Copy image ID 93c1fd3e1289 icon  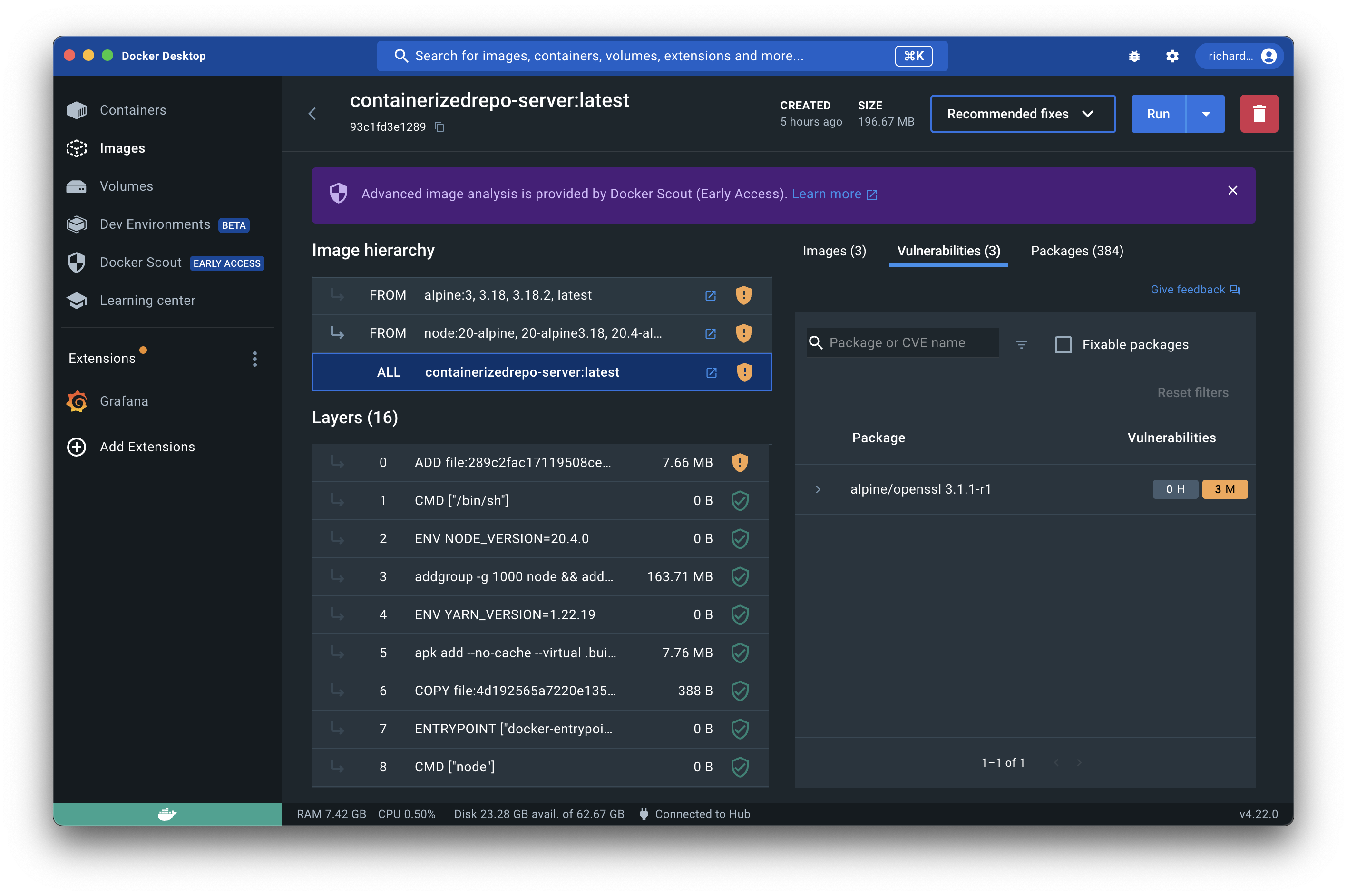tap(439, 127)
